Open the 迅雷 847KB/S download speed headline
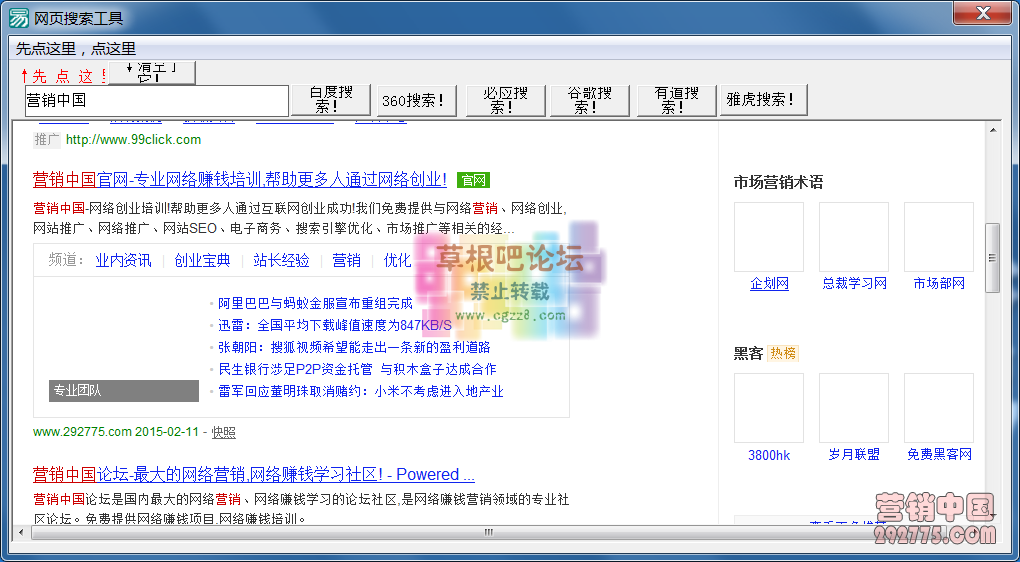The height and width of the screenshot is (562, 1020). click(x=335, y=325)
